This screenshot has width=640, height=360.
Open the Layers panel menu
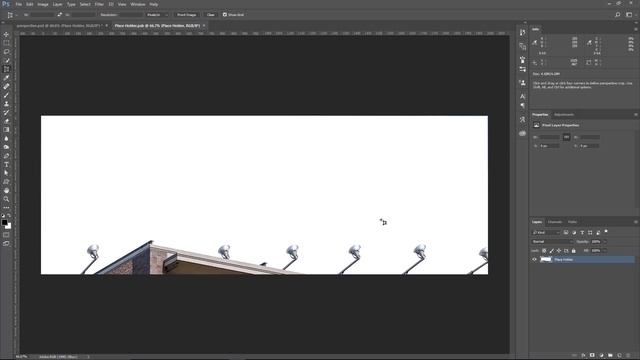[x=636, y=222]
